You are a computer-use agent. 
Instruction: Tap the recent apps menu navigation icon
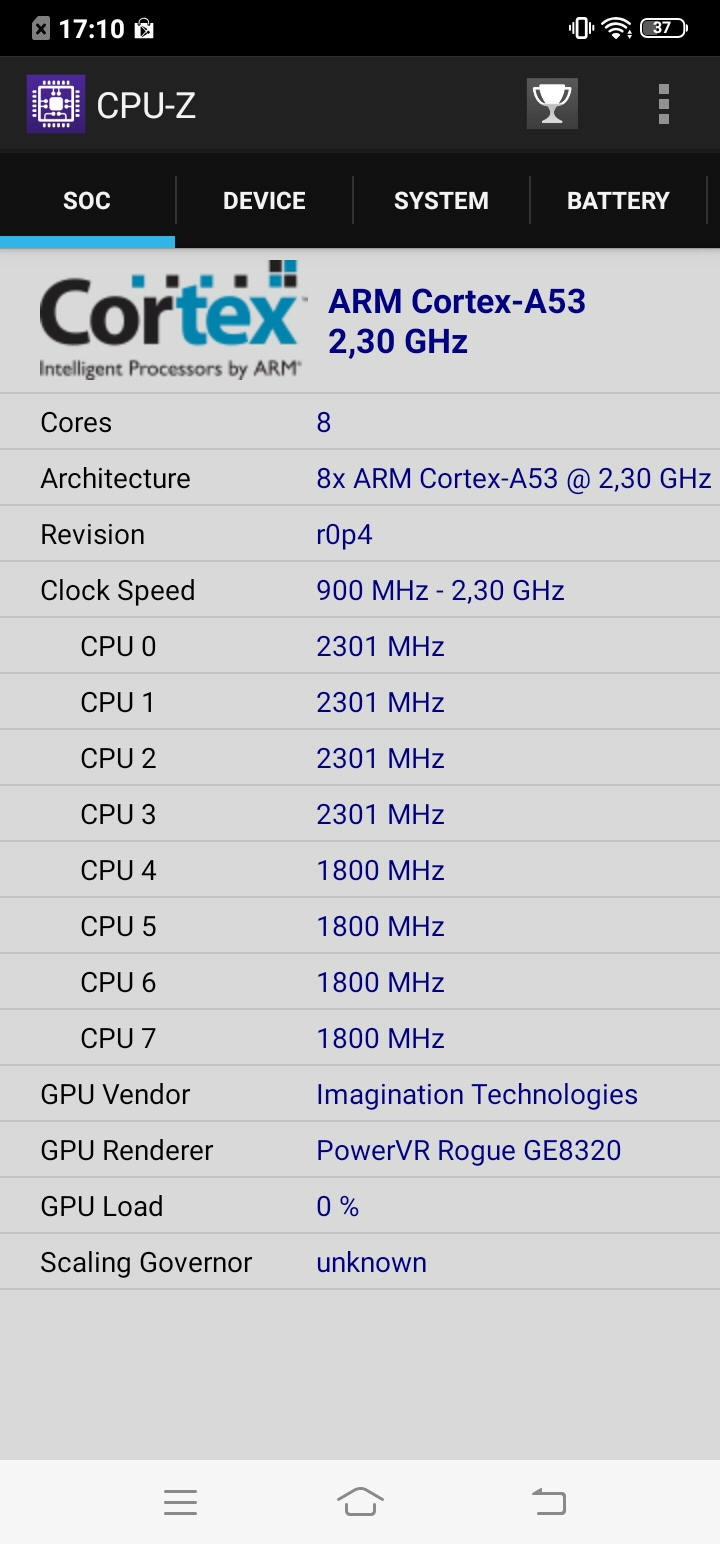[x=180, y=1502]
